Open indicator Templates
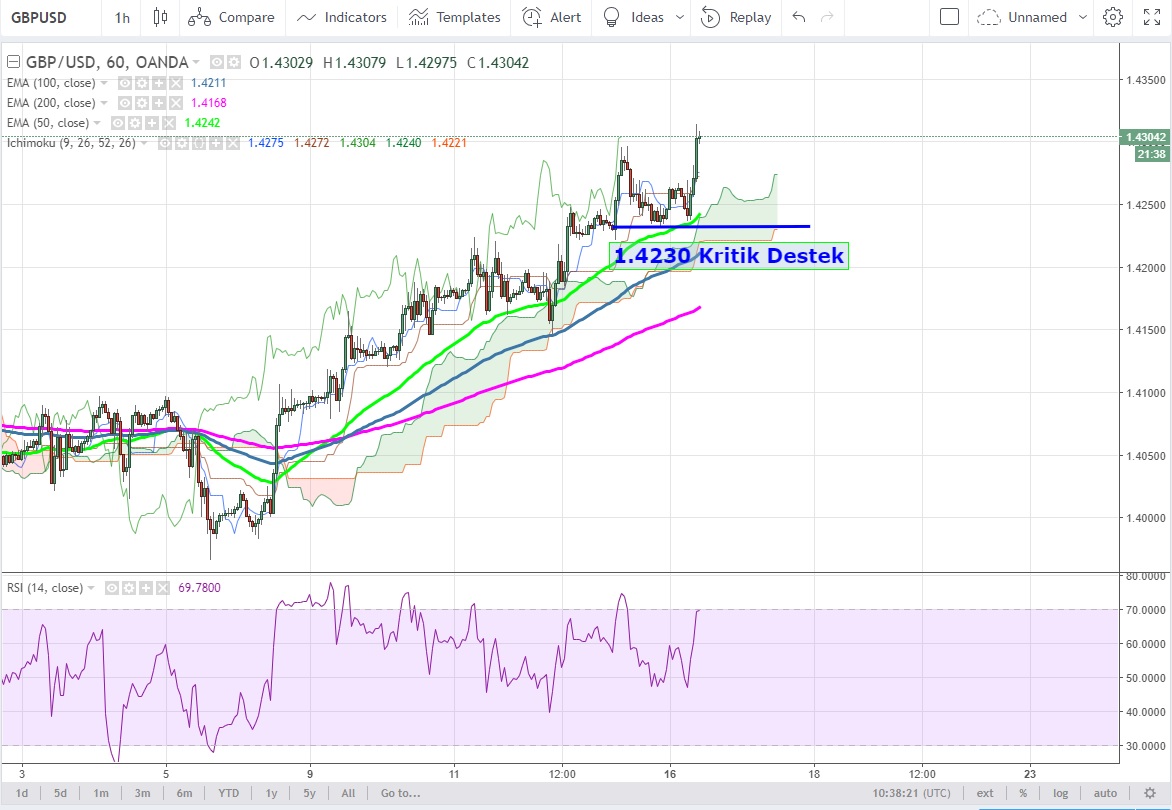The height and width of the screenshot is (810, 1172). point(455,17)
